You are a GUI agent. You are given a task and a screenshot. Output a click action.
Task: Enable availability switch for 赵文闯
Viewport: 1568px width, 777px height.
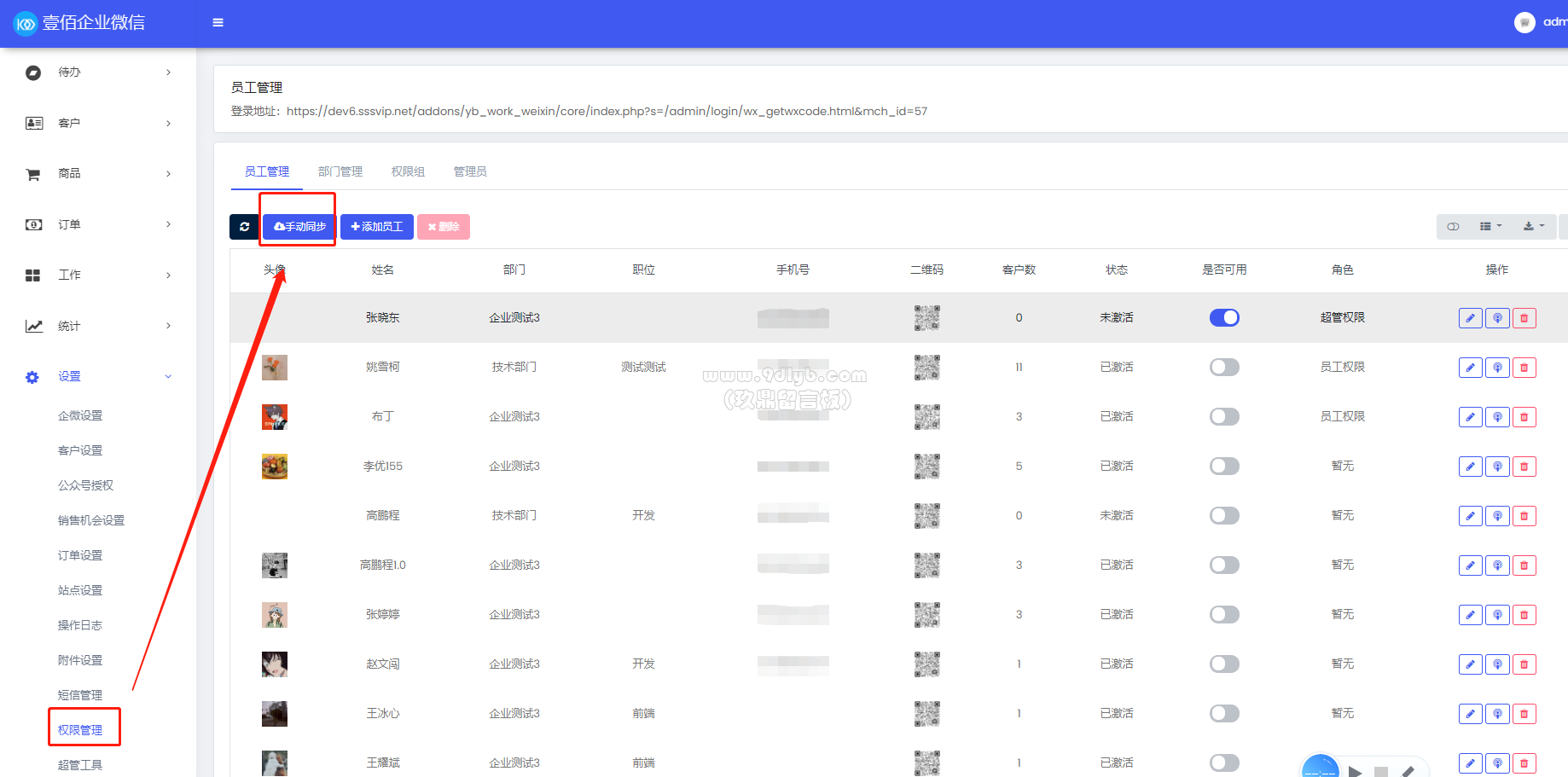click(x=1224, y=664)
